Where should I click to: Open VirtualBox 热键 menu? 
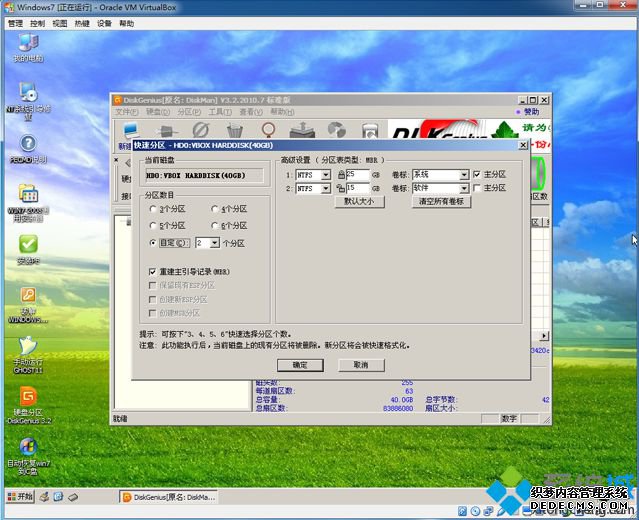82,24
